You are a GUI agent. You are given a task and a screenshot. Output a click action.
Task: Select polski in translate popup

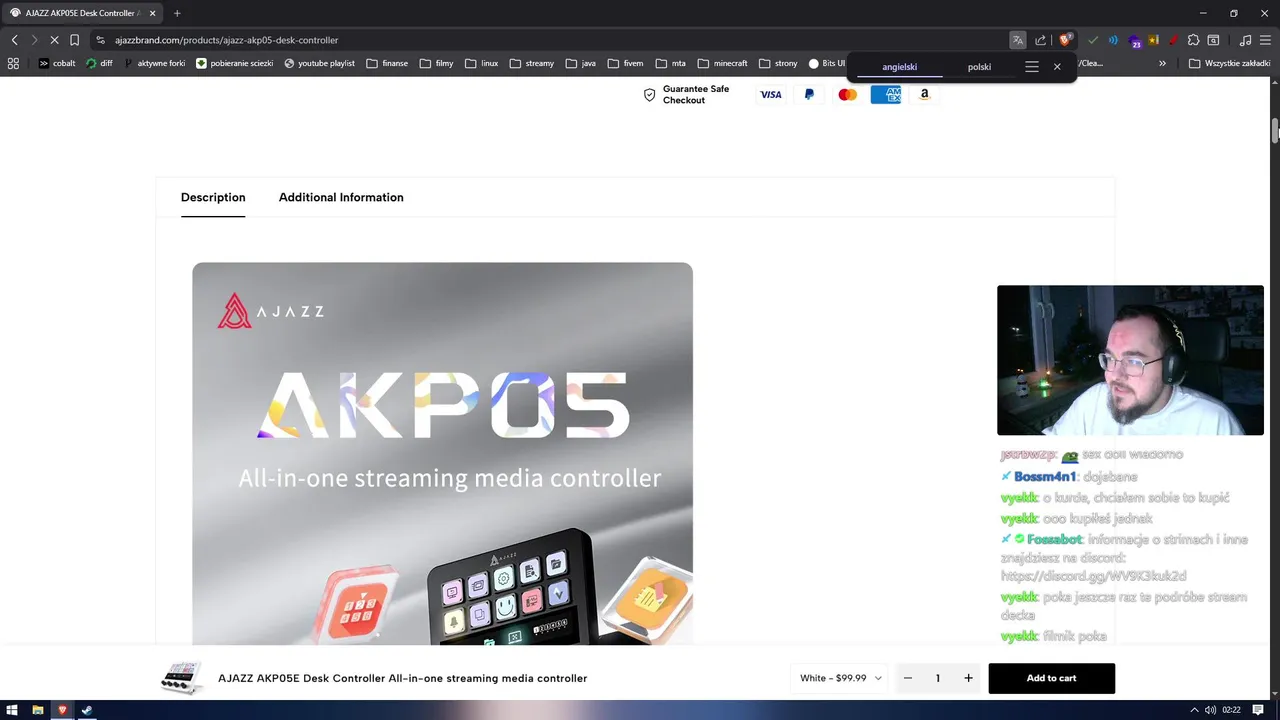click(x=979, y=67)
